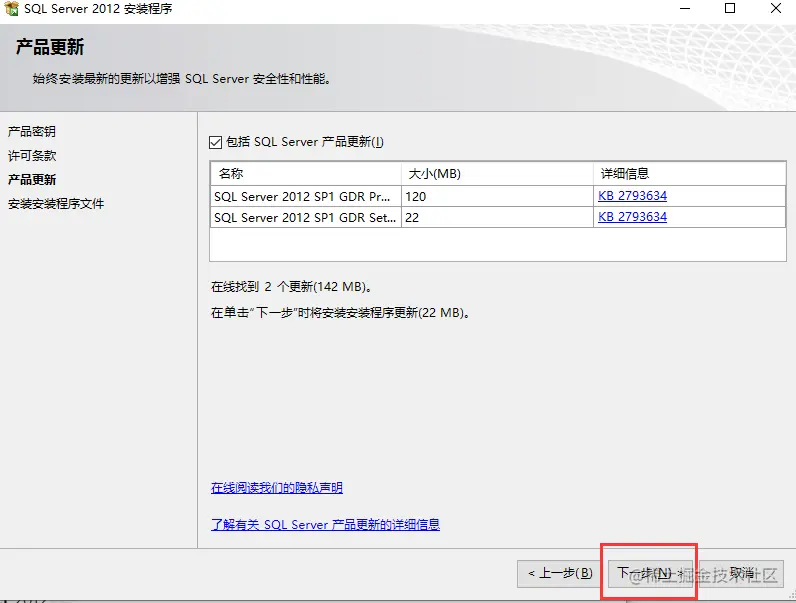Open SQL Server product updates details link
The image size is (796, 603).
click(x=325, y=524)
